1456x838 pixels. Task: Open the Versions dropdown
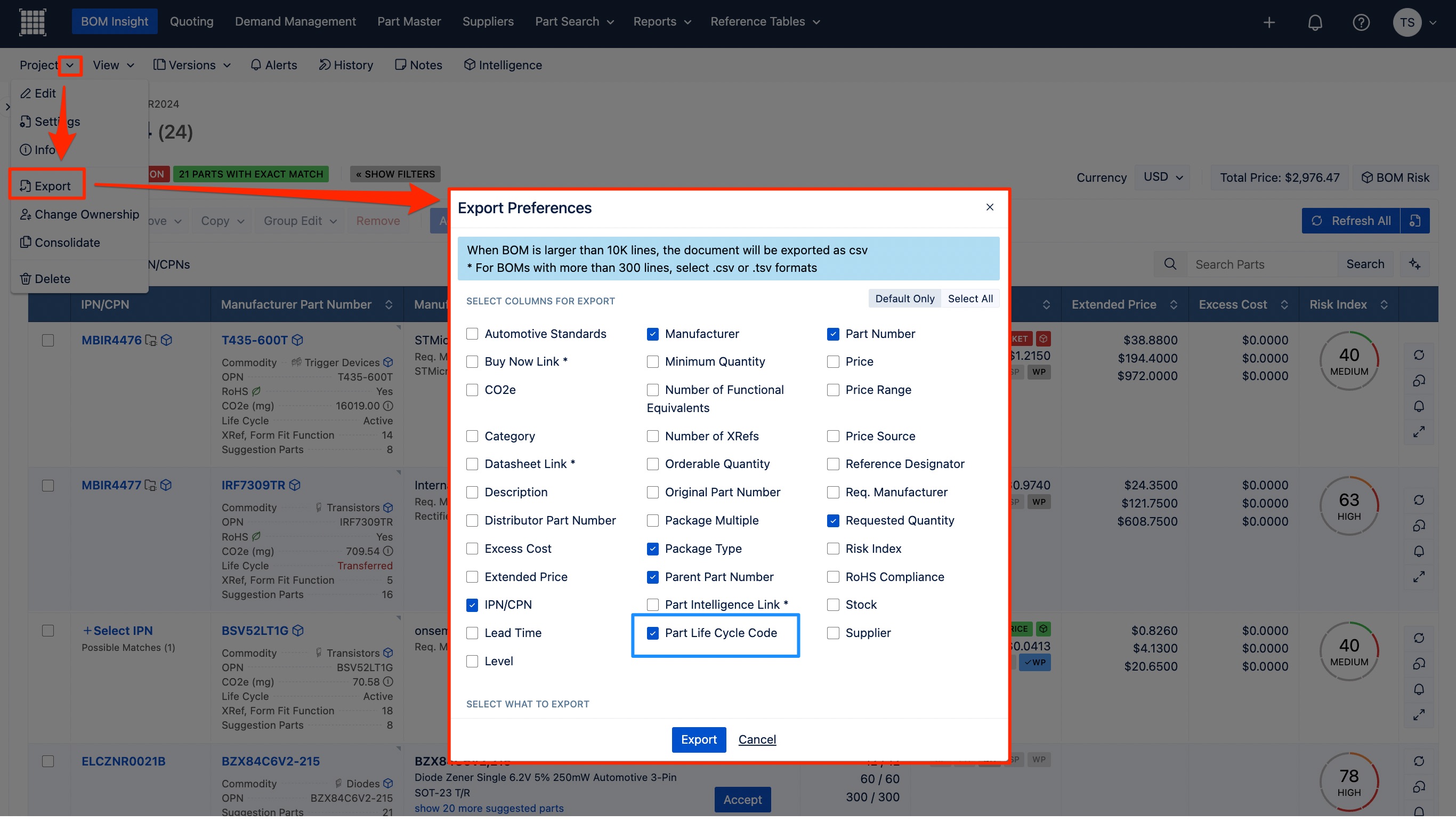coord(192,65)
